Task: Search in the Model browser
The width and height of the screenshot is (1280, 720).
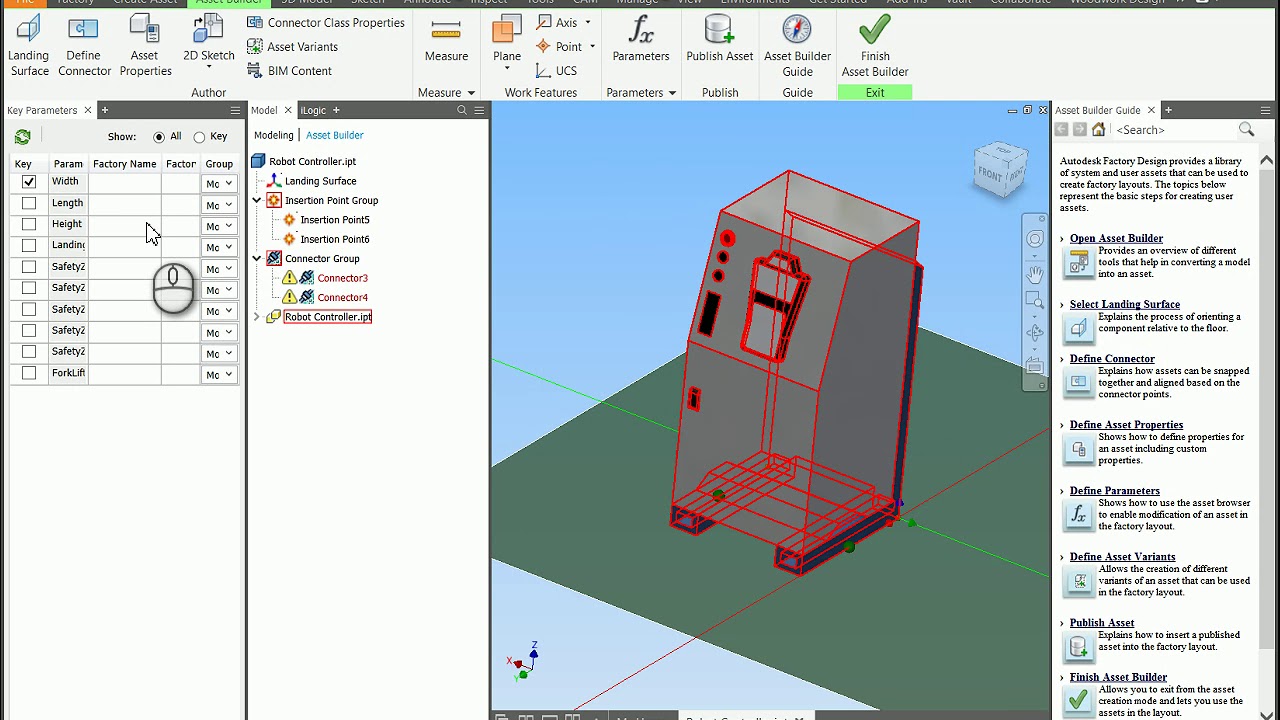Action: (462, 110)
